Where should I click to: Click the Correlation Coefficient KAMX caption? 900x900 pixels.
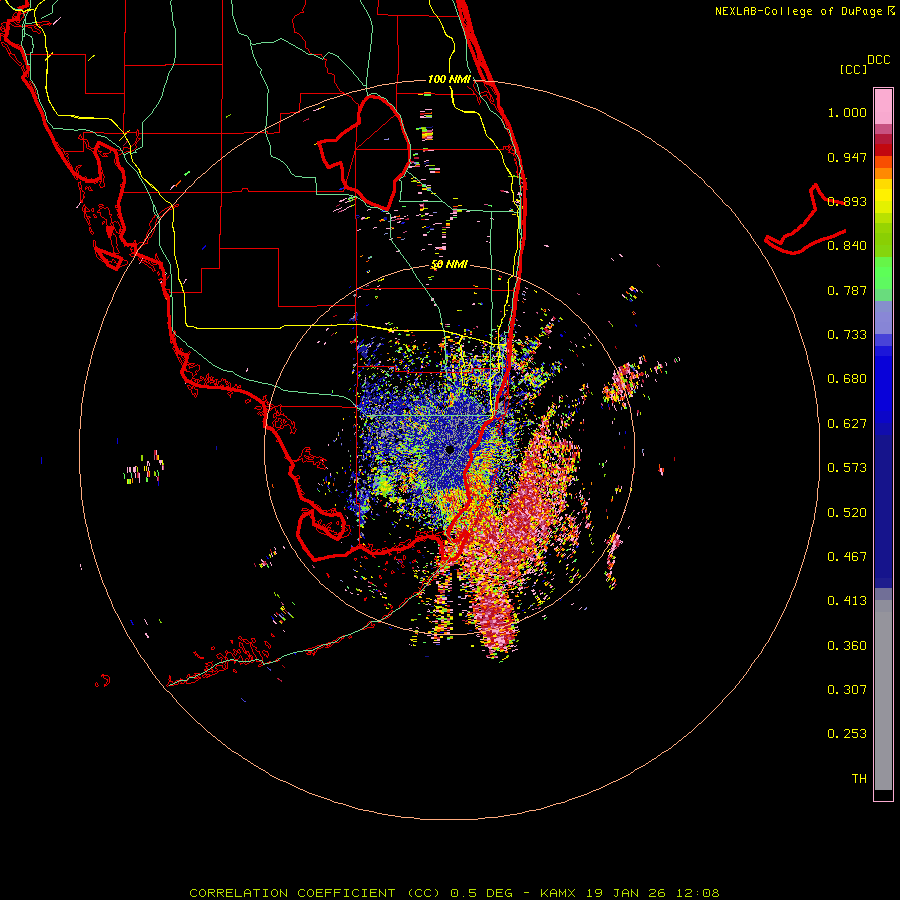tap(454, 893)
